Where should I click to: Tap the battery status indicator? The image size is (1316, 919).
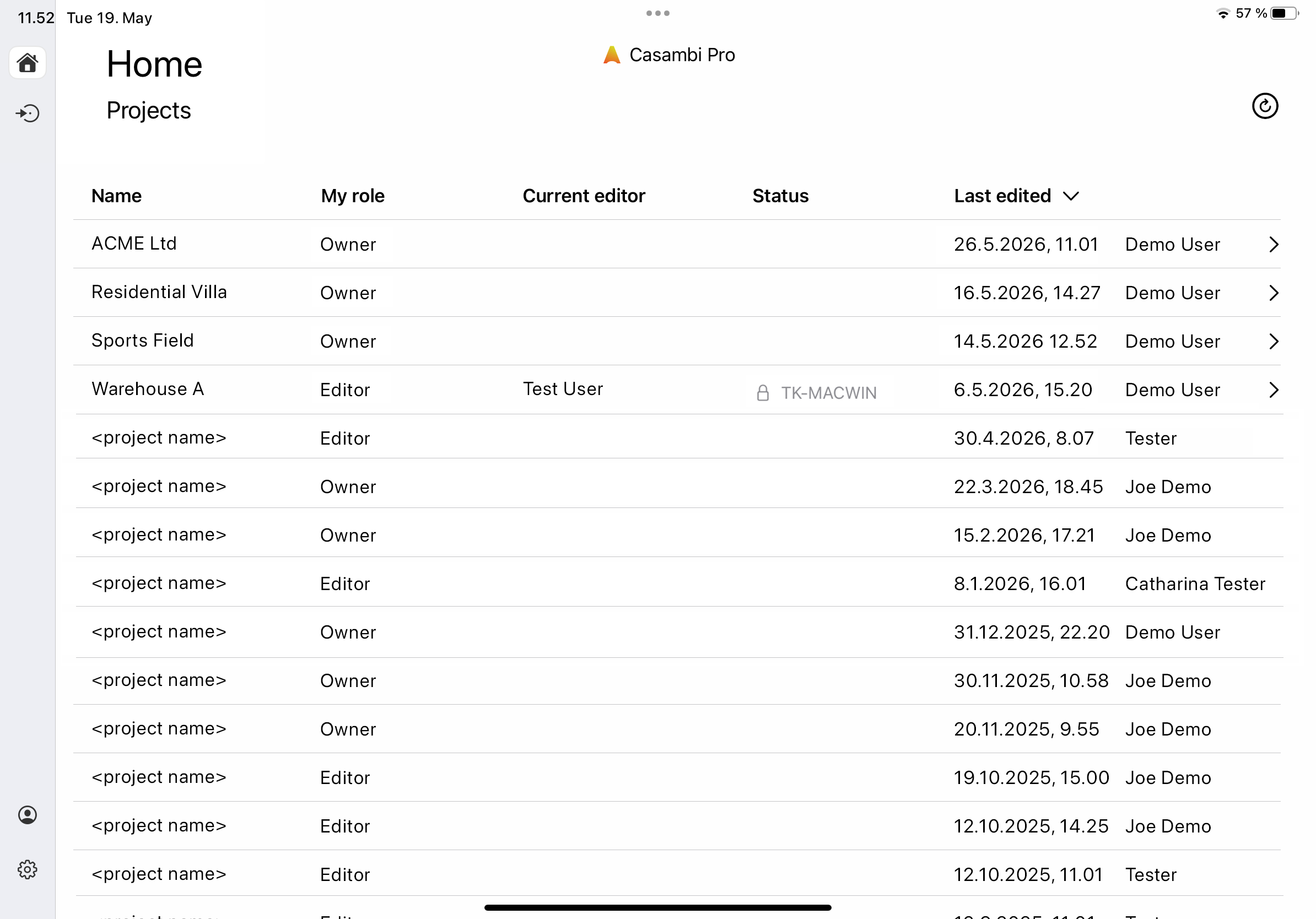[1284, 13]
